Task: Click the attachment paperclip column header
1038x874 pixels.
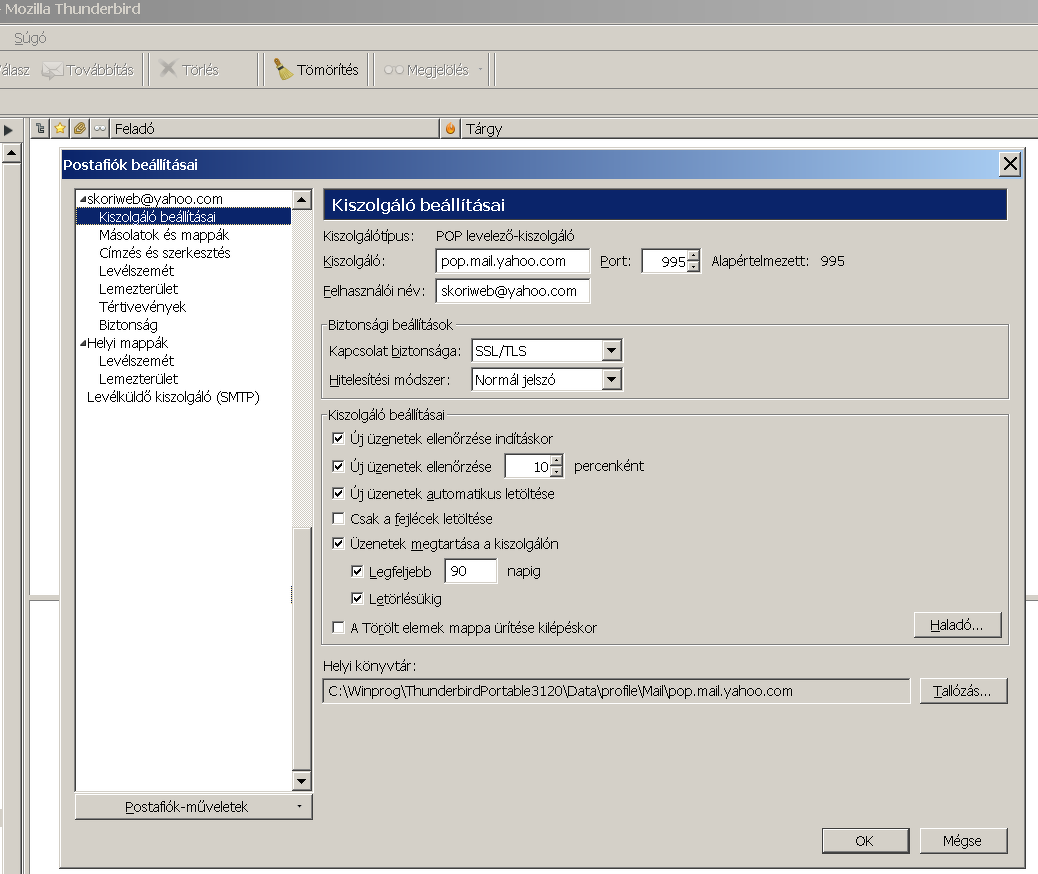Action: point(79,128)
